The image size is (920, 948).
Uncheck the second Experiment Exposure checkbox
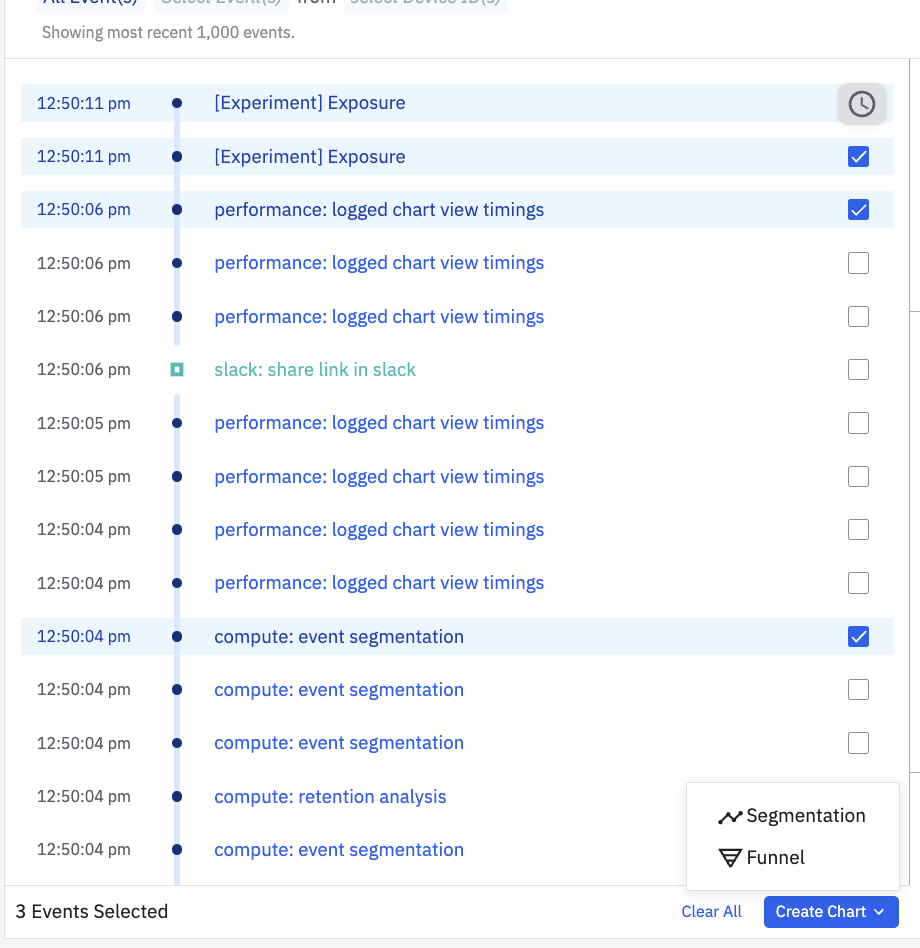(858, 157)
